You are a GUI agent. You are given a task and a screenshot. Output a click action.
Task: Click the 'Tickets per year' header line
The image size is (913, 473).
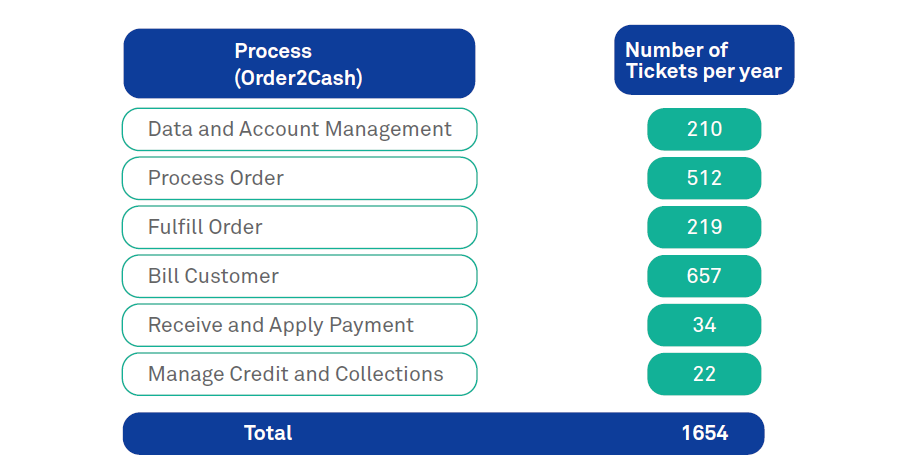coord(704,72)
